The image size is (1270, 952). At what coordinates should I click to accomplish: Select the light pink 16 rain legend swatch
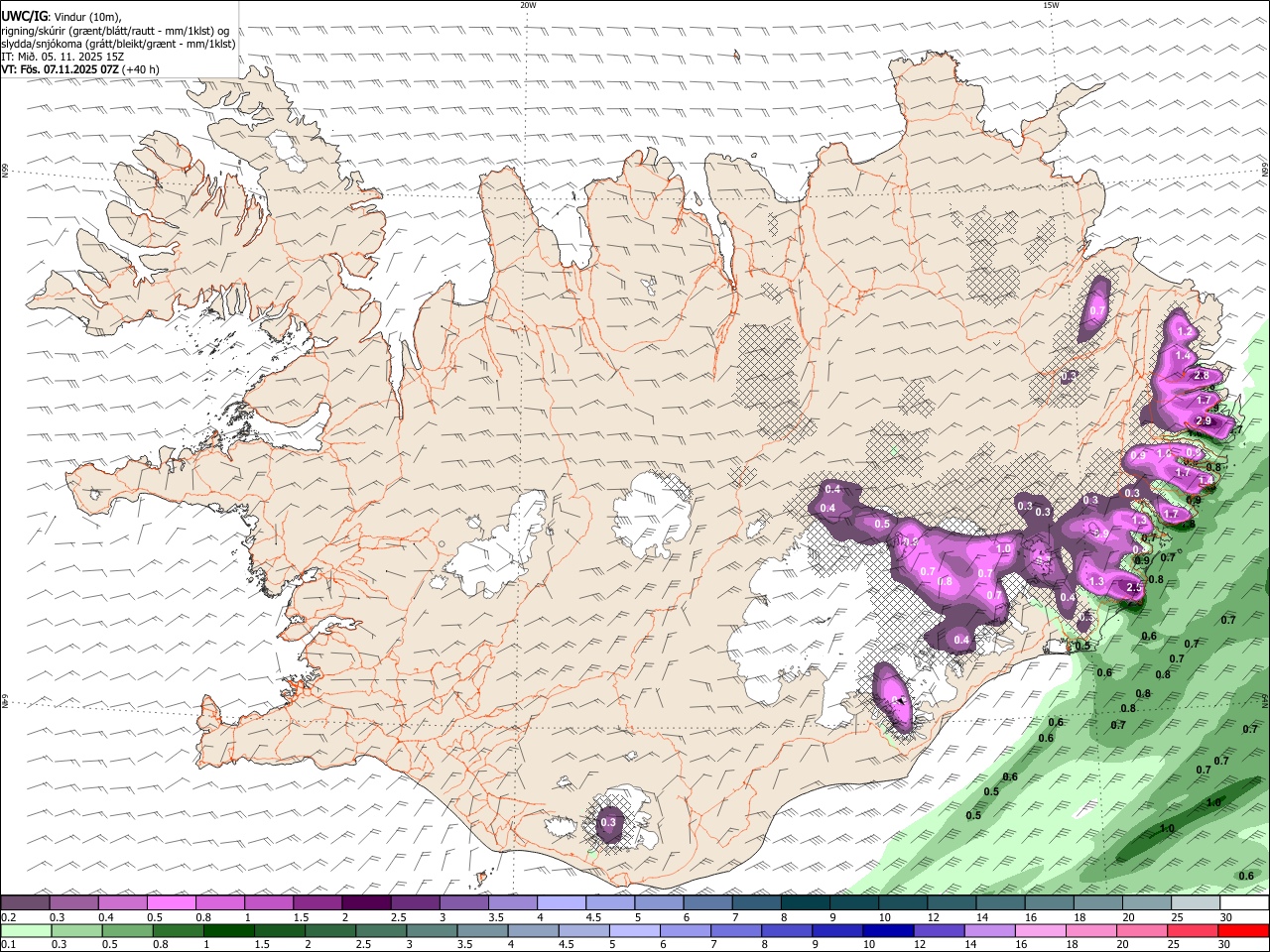pyautogui.click(x=1041, y=930)
